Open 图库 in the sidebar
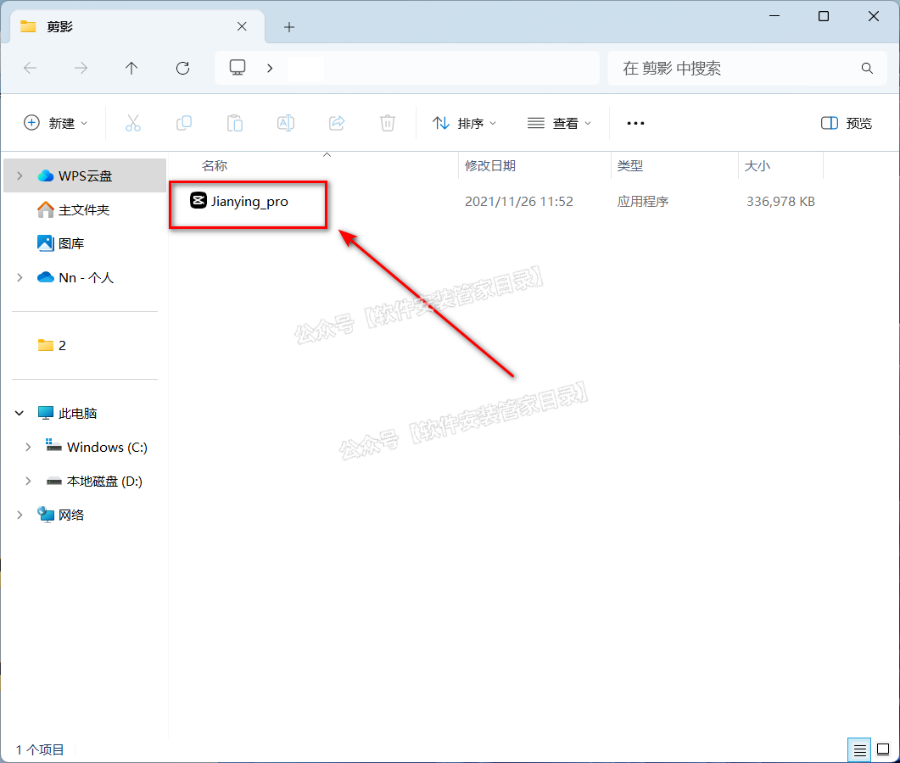The image size is (900, 763). (x=60, y=243)
